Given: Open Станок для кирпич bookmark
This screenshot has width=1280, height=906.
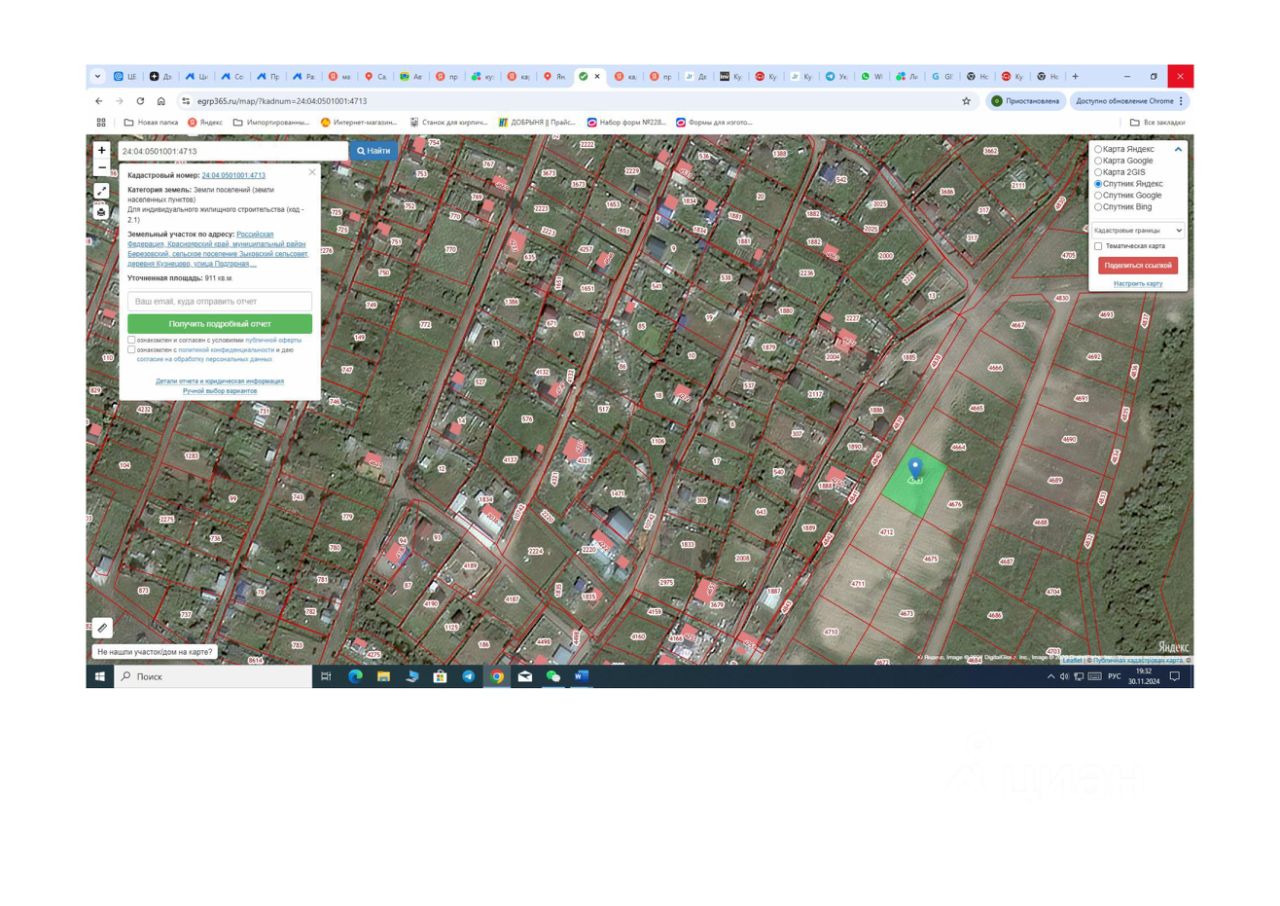Looking at the screenshot, I should tap(448, 122).
